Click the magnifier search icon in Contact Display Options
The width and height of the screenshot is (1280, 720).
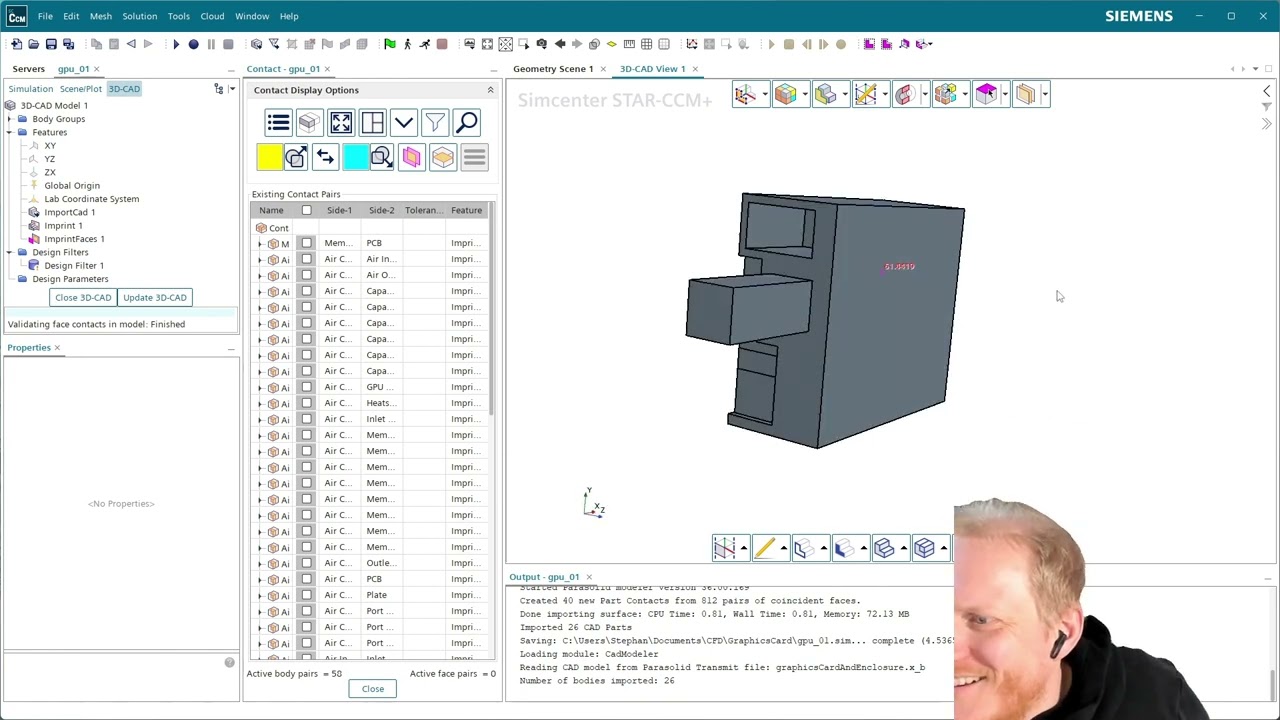[x=466, y=123]
